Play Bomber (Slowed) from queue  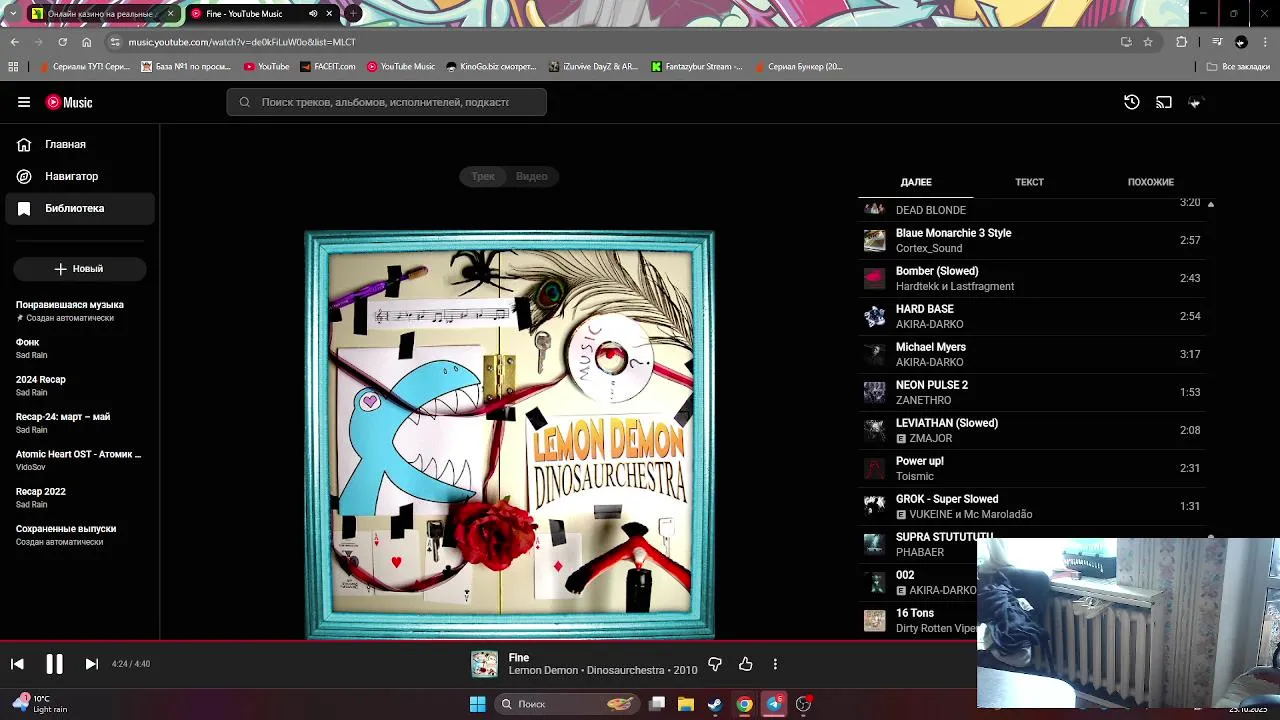point(1032,279)
